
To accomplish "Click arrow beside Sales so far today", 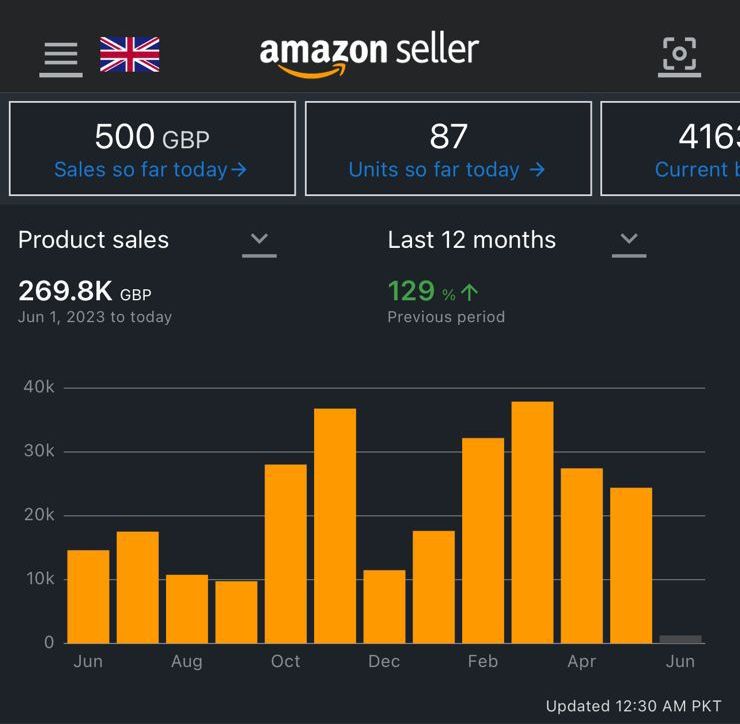I will point(239,169).
